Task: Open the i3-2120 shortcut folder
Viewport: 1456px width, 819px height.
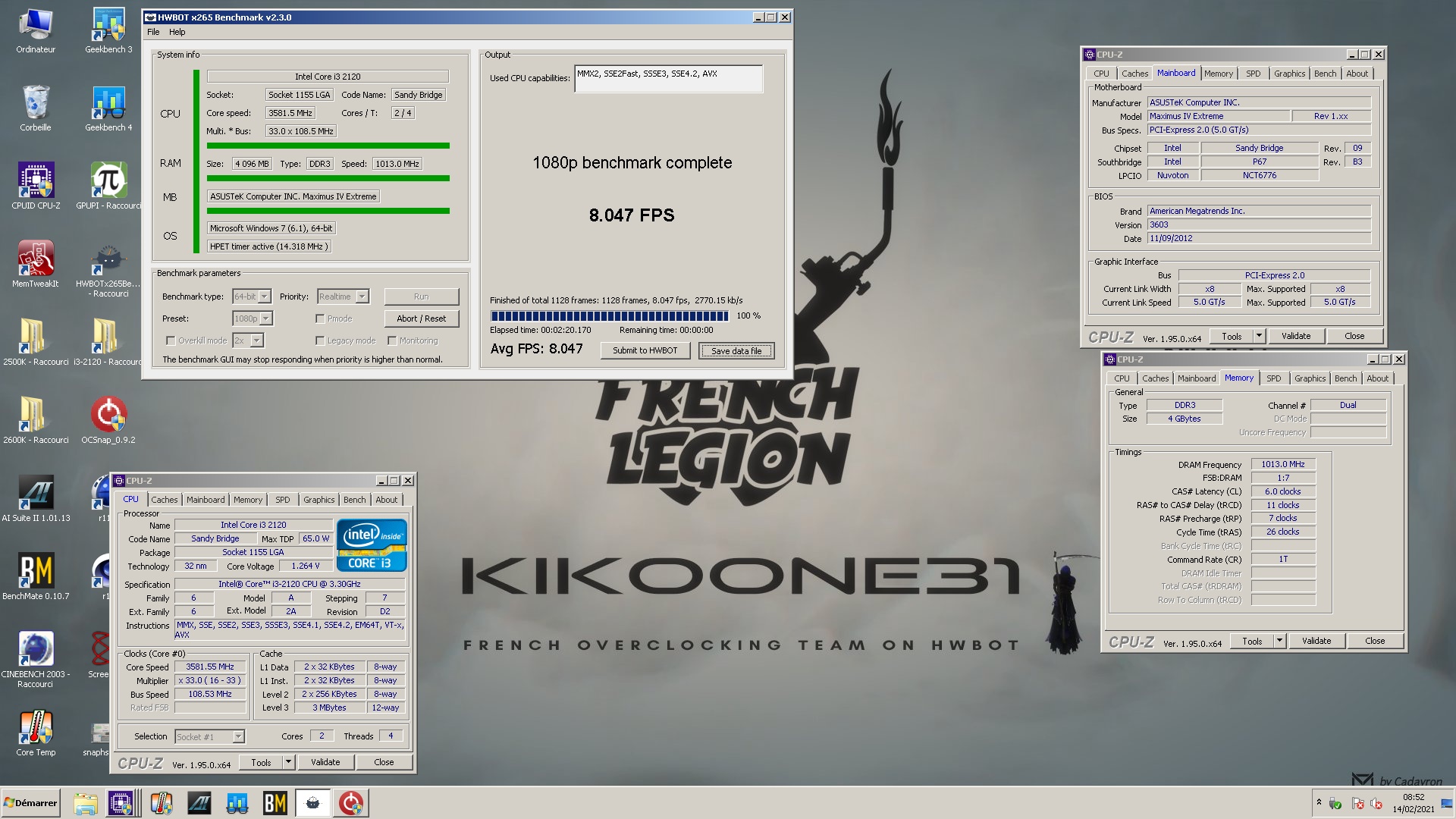Action: (108, 343)
